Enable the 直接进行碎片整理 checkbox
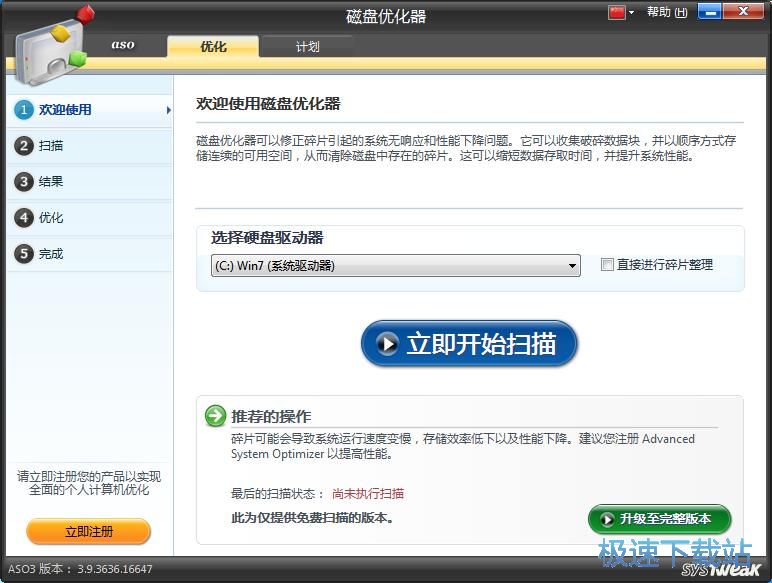Screen dimensions: 772x583 click(x=607, y=264)
